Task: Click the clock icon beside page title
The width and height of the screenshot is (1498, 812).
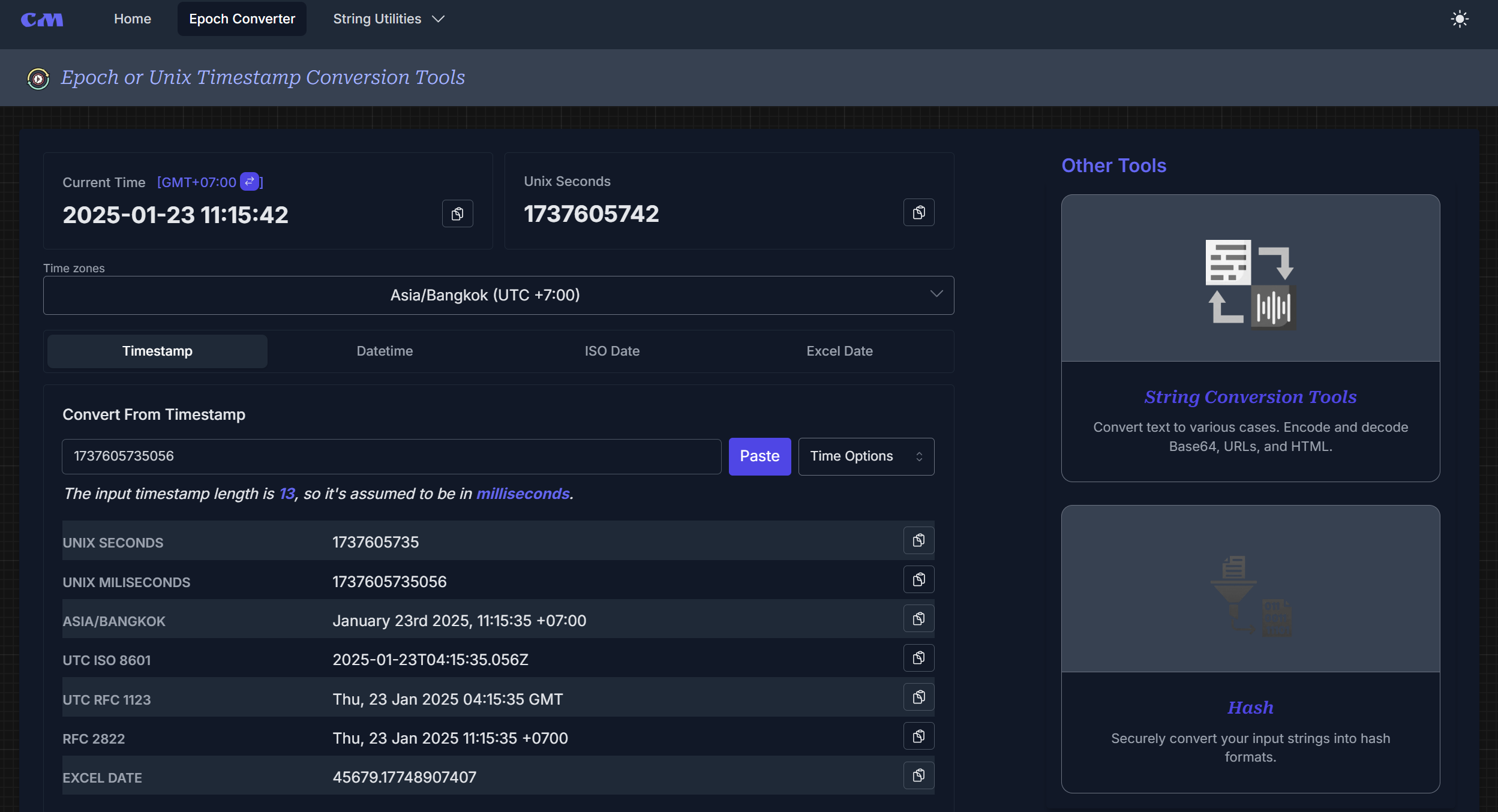Action: point(38,79)
